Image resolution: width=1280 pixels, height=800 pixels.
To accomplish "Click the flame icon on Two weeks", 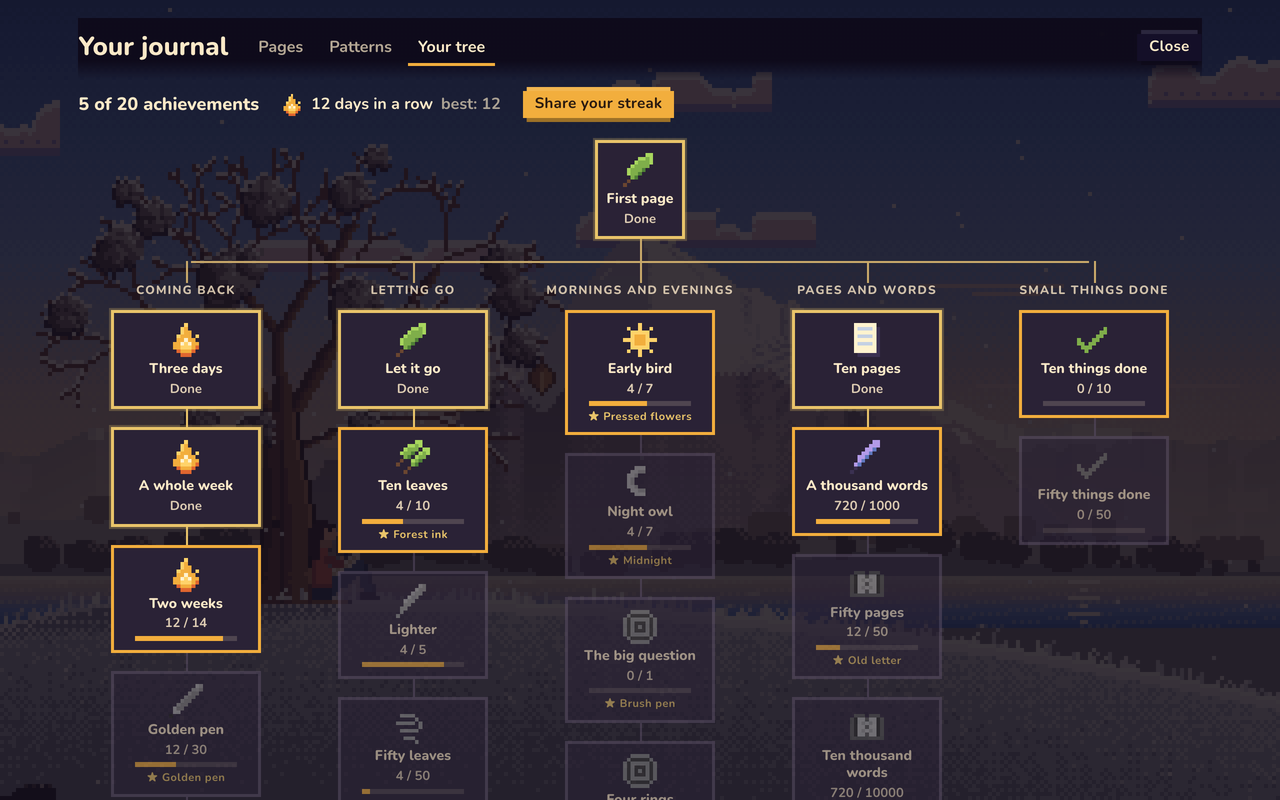I will (186, 574).
